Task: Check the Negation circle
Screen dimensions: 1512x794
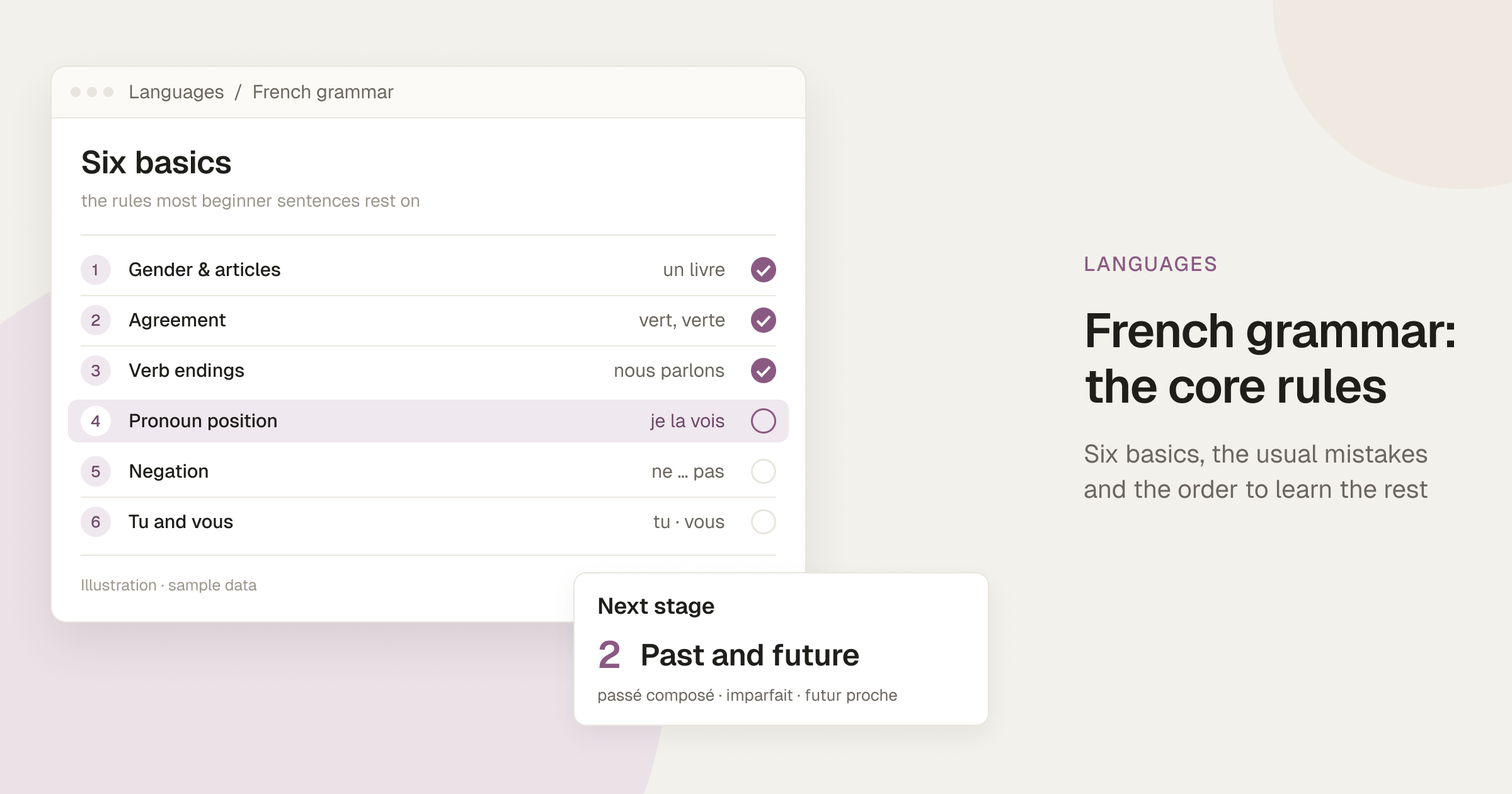Action: pos(763,471)
